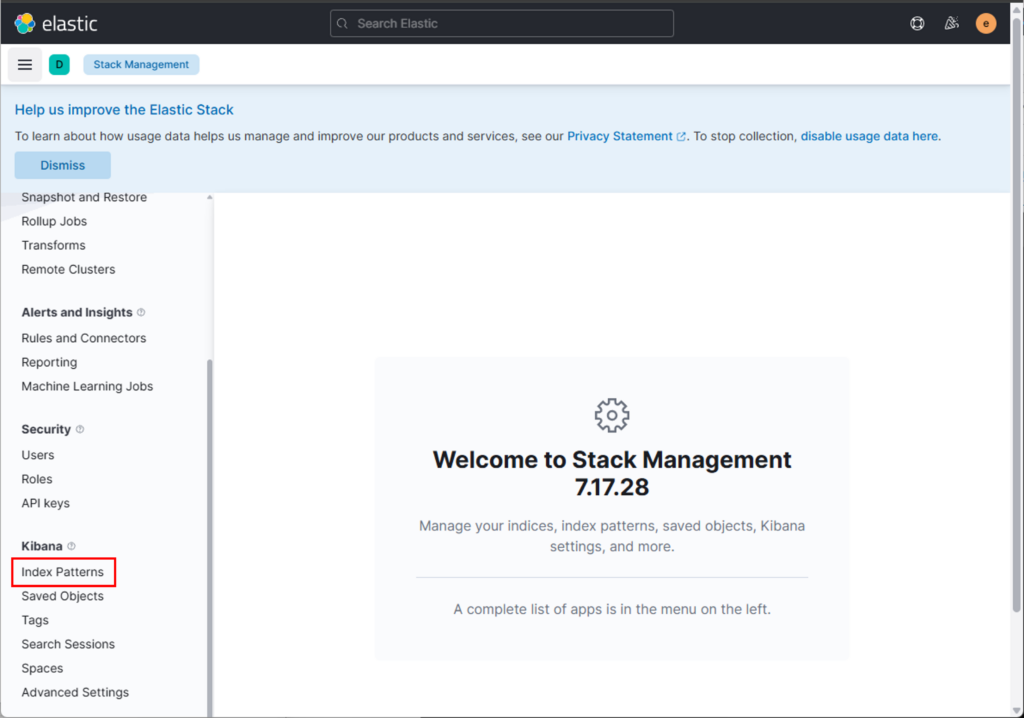Image resolution: width=1024 pixels, height=718 pixels.
Task: Open the green D space selector
Action: click(x=59, y=65)
